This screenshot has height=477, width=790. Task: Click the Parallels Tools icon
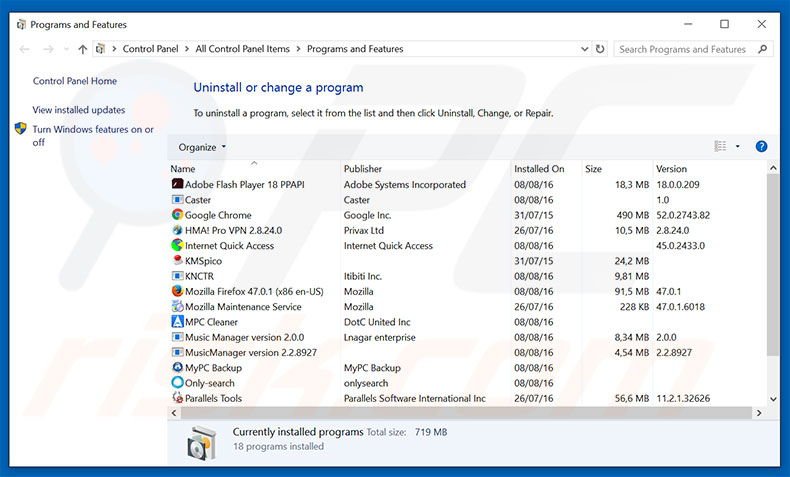177,397
